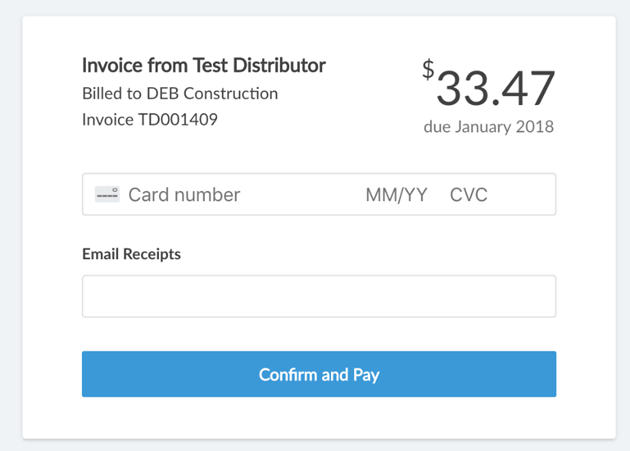Click the dollar sign symbol

428,69
